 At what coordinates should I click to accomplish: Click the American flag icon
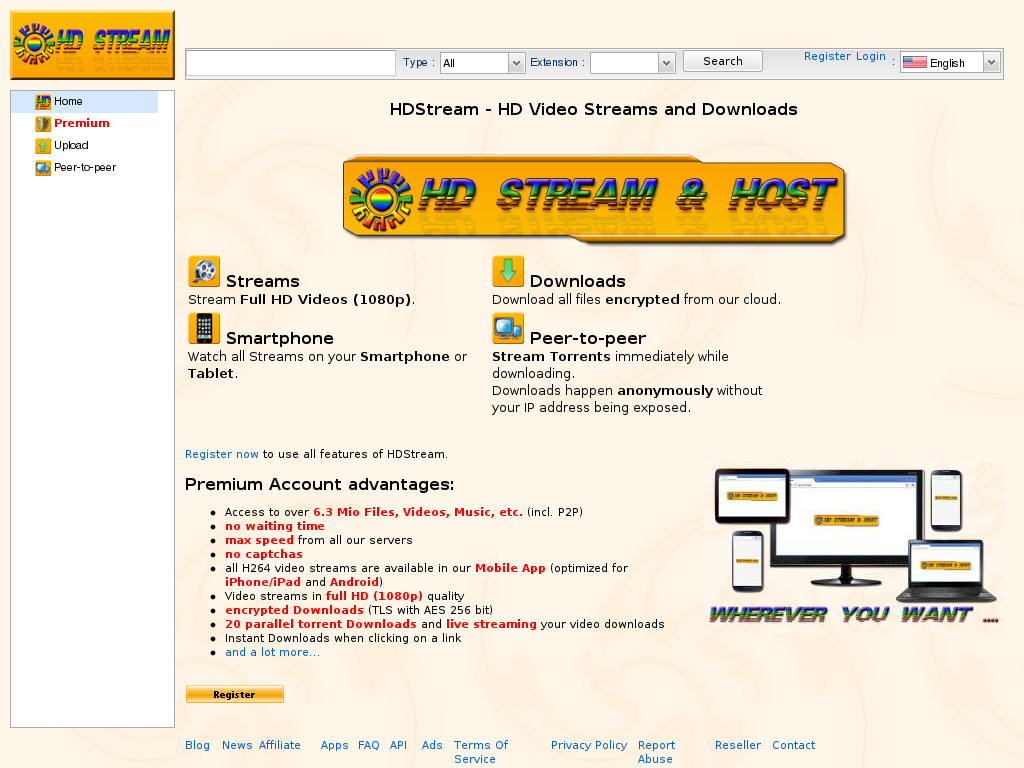[x=915, y=61]
